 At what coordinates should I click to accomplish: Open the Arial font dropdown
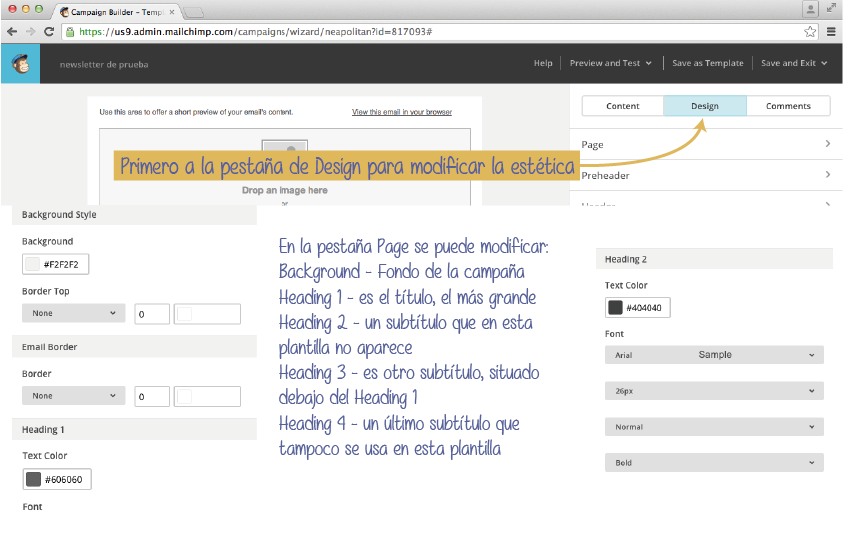tap(714, 355)
